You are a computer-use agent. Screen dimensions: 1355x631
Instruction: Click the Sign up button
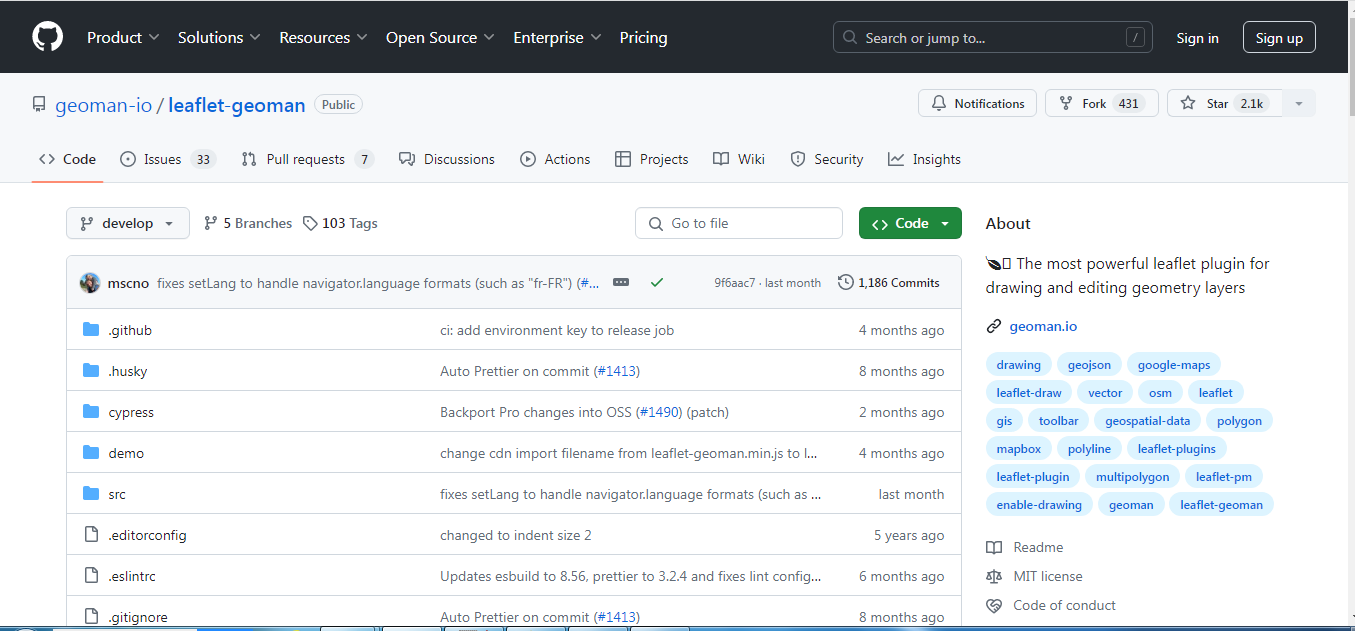(x=1279, y=38)
